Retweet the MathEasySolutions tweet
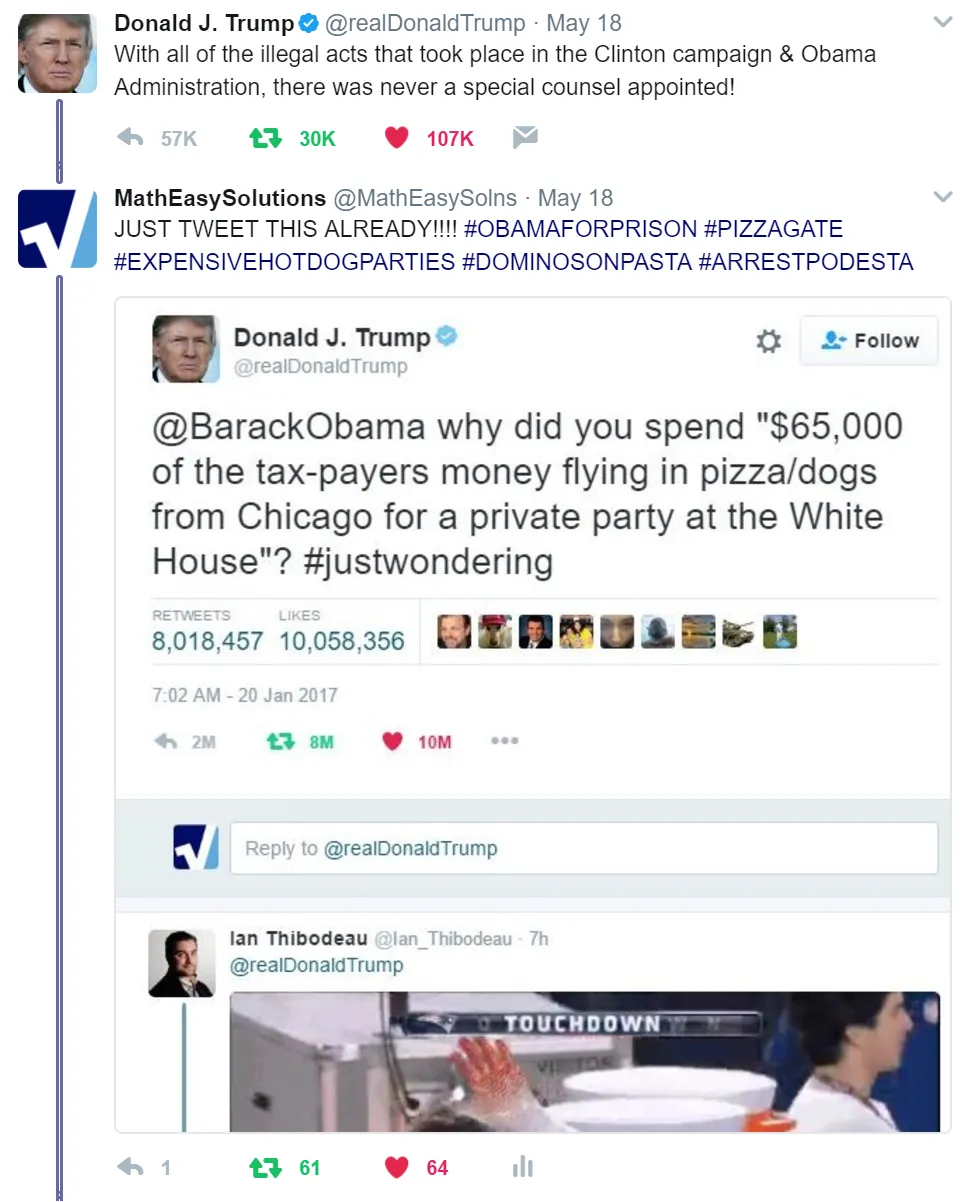 click(263, 1167)
